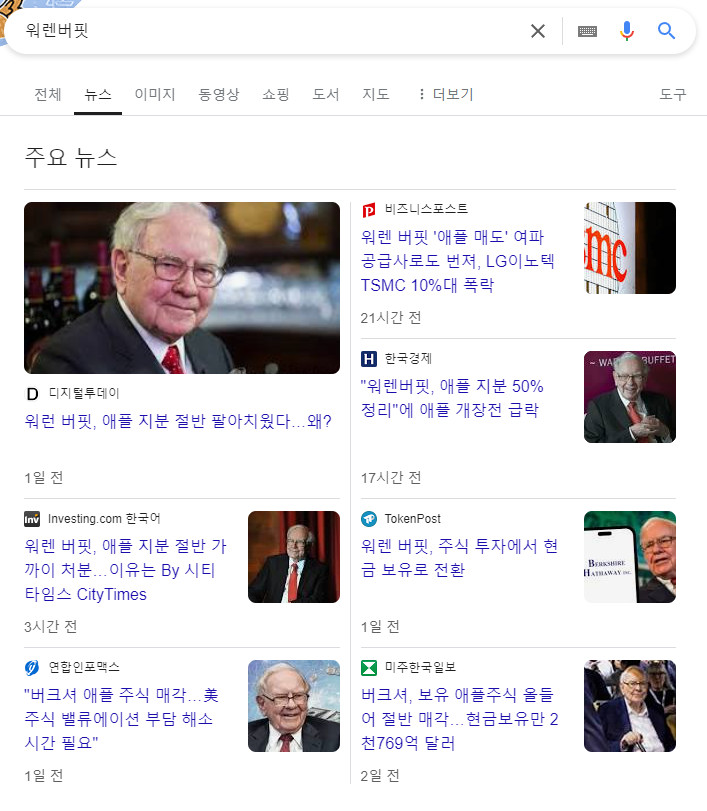Click the 비즈니스포스트 source name

pos(426,209)
